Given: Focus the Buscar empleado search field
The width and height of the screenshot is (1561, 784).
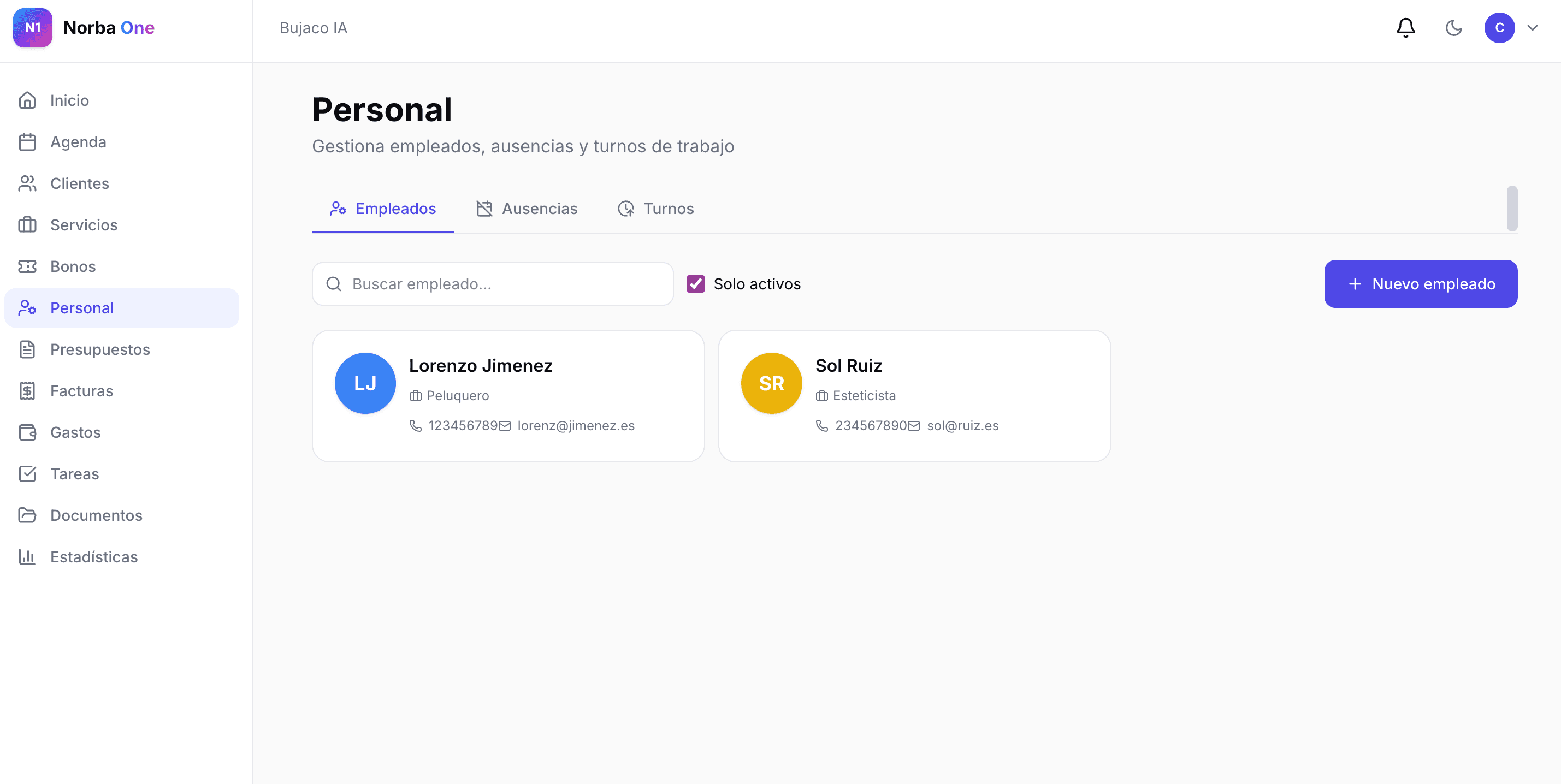Looking at the screenshot, I should (x=493, y=283).
